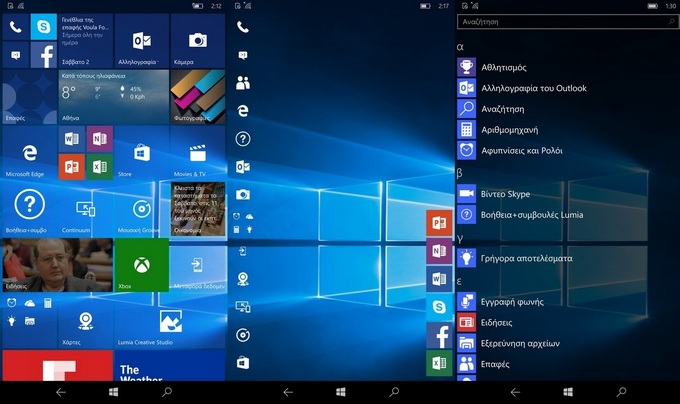The width and height of the screenshot is (680, 404).
Task: Open the Skype tile beside the compact Start screen
Action: pos(439,307)
